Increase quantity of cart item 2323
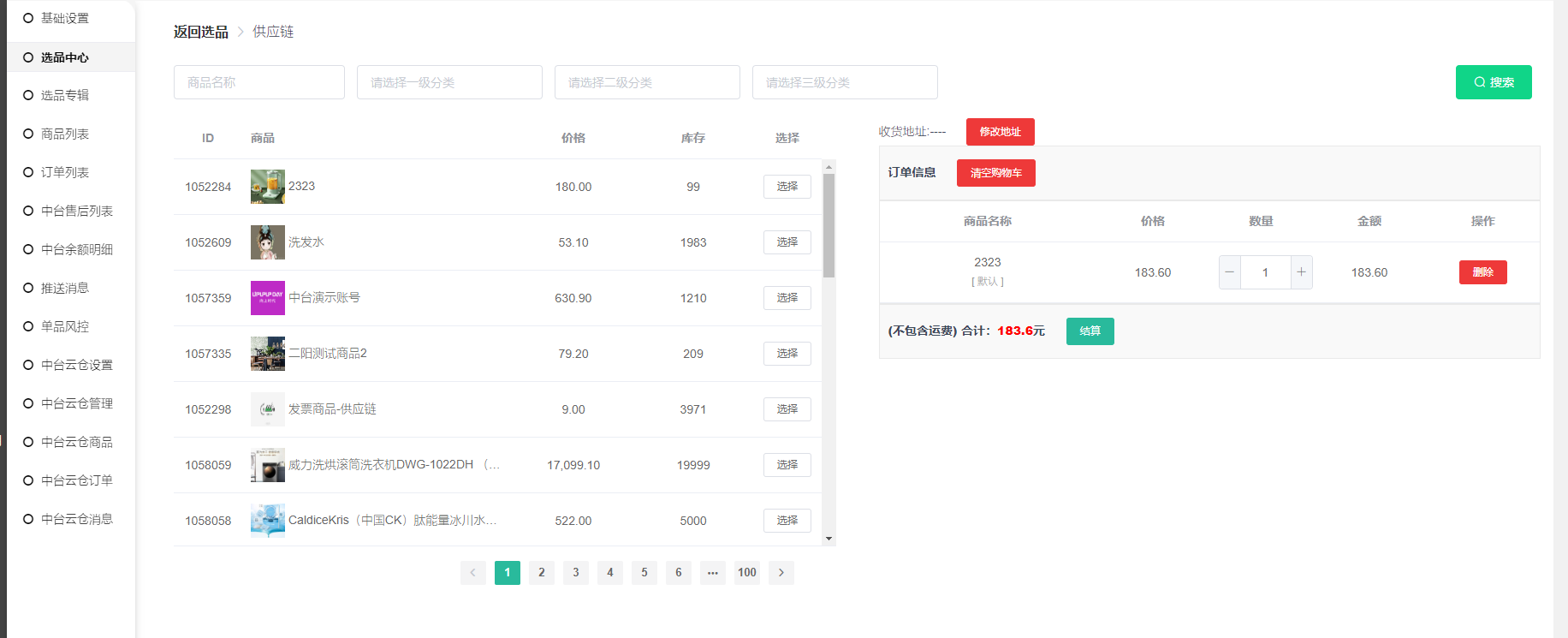The height and width of the screenshot is (638, 1568). point(1301,272)
